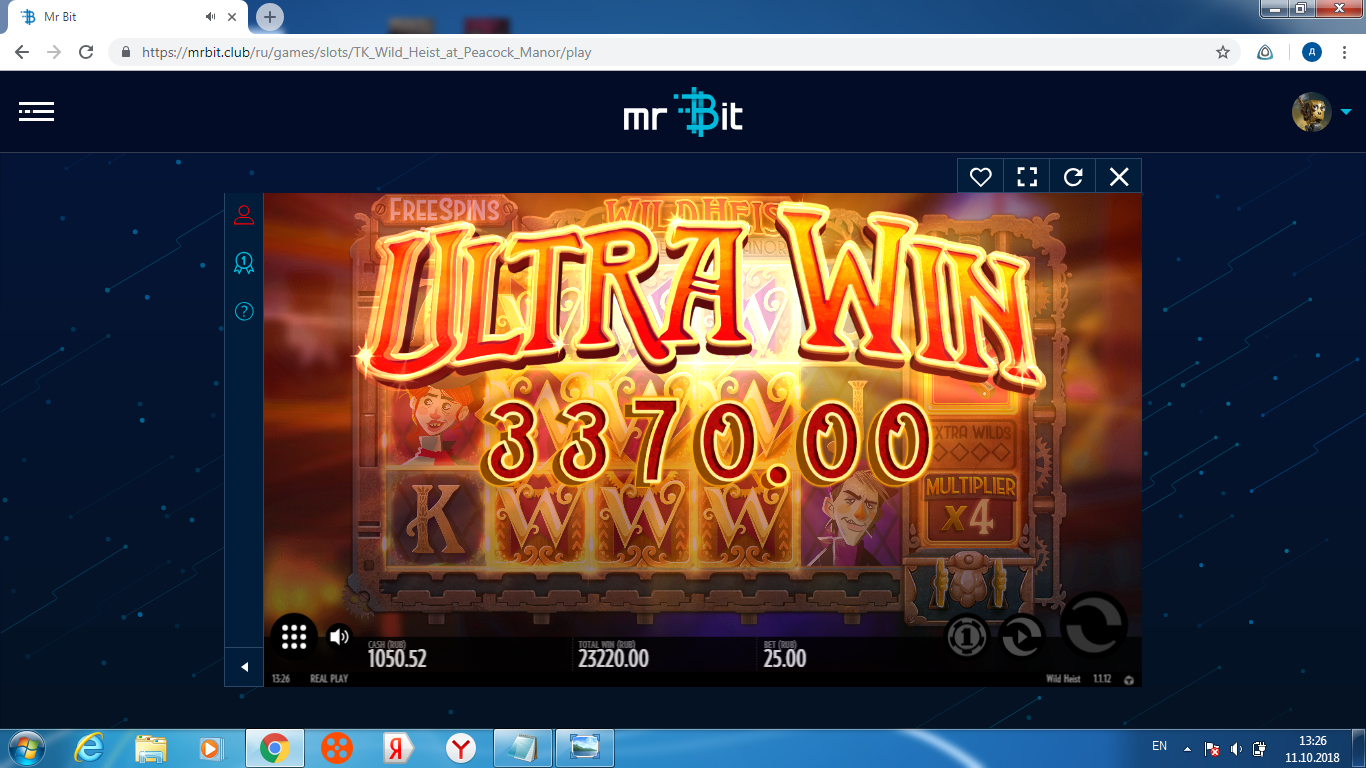The width and height of the screenshot is (1366, 768).
Task: Spin the reels with large spin button
Action: point(1094,623)
